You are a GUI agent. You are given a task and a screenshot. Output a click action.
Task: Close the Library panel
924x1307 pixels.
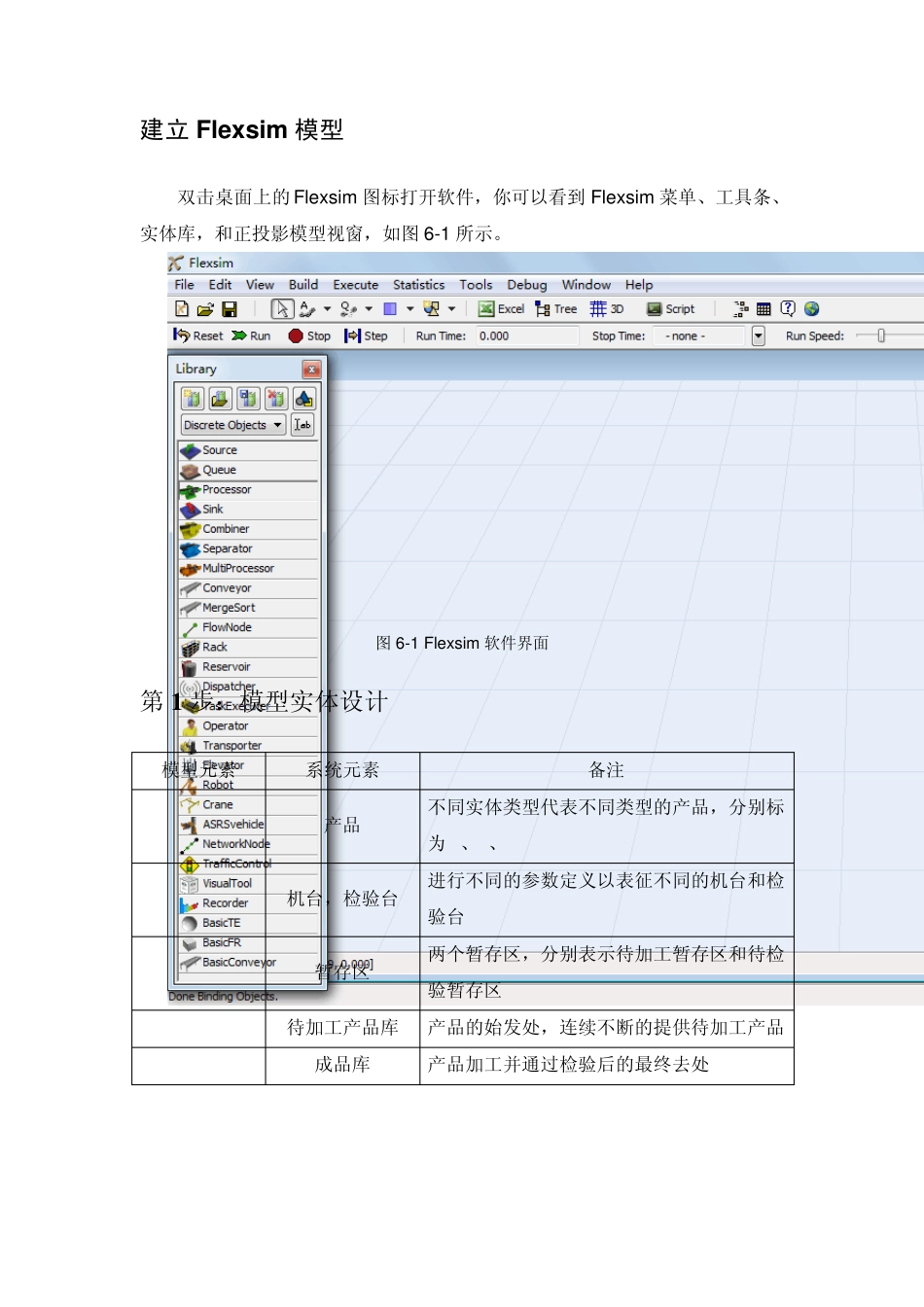coord(311,370)
